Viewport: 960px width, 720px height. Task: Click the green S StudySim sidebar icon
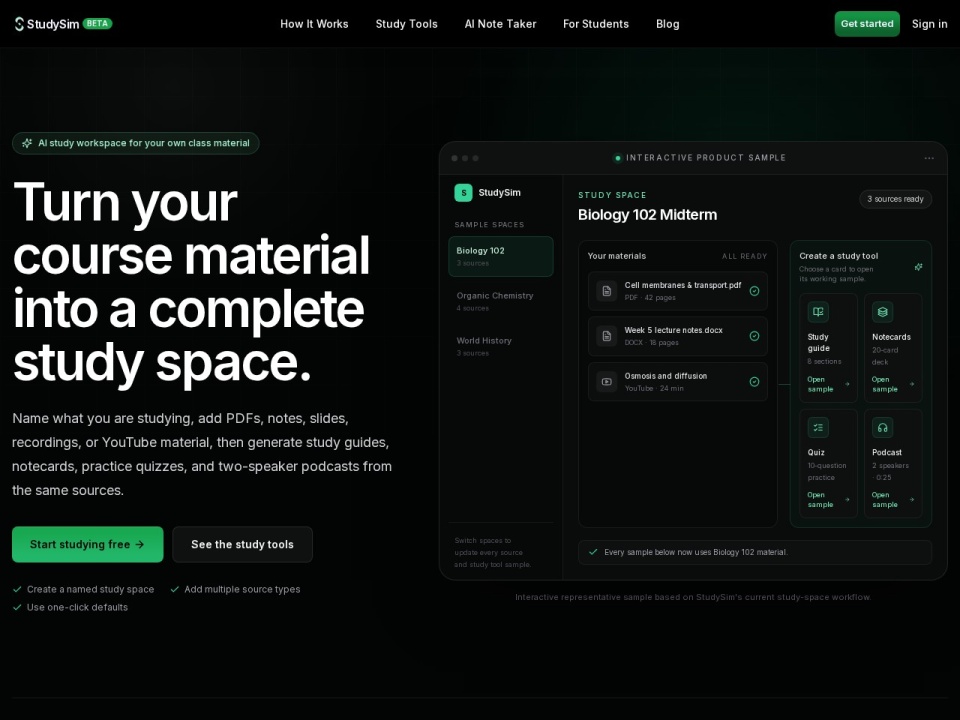coord(463,193)
